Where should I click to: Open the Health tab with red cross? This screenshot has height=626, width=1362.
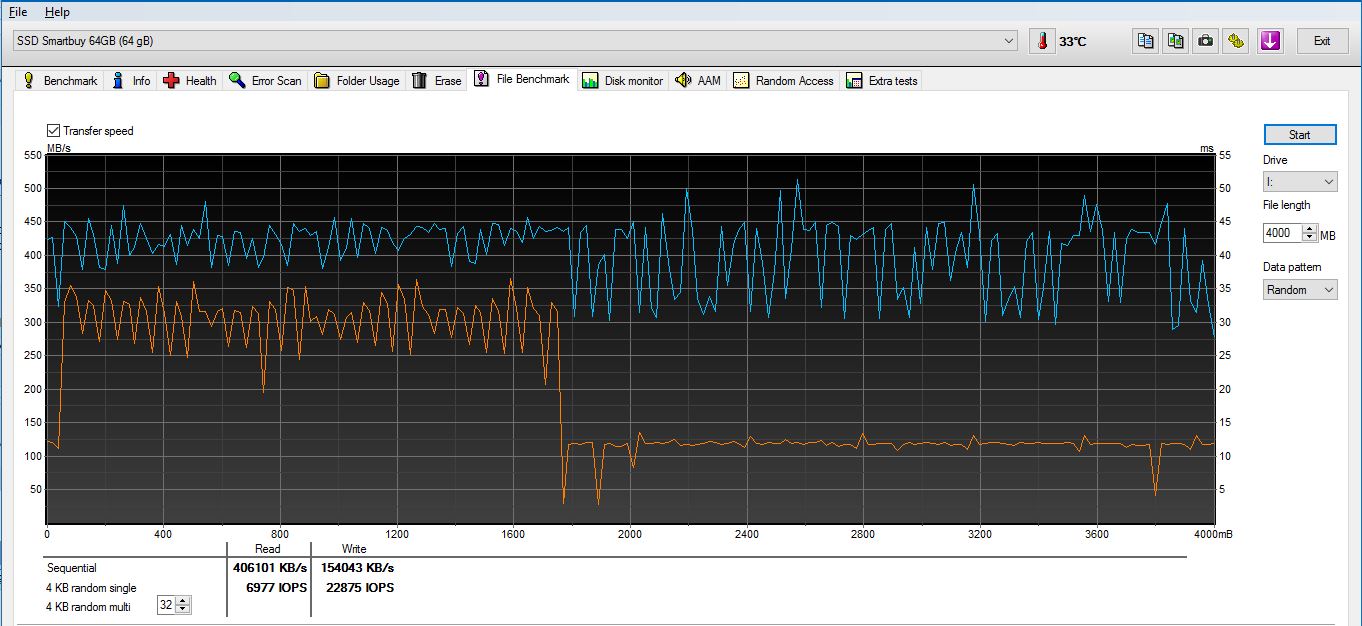[x=189, y=81]
